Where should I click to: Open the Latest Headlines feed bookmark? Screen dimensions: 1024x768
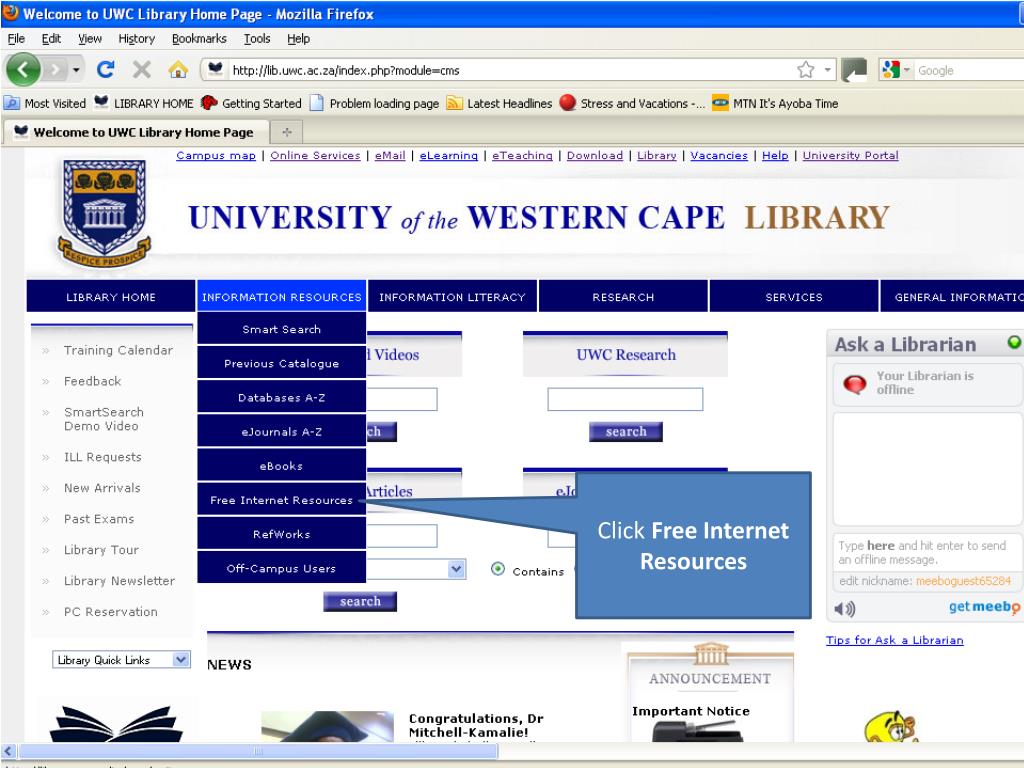coord(499,103)
